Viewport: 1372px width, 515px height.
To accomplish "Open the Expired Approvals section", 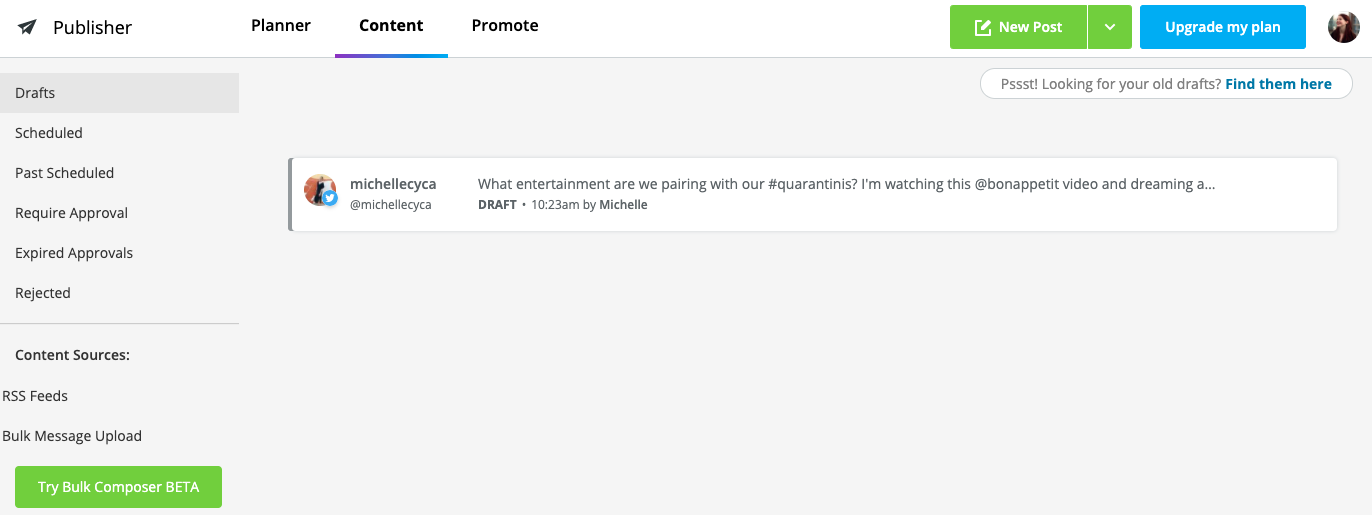I will click(x=74, y=253).
